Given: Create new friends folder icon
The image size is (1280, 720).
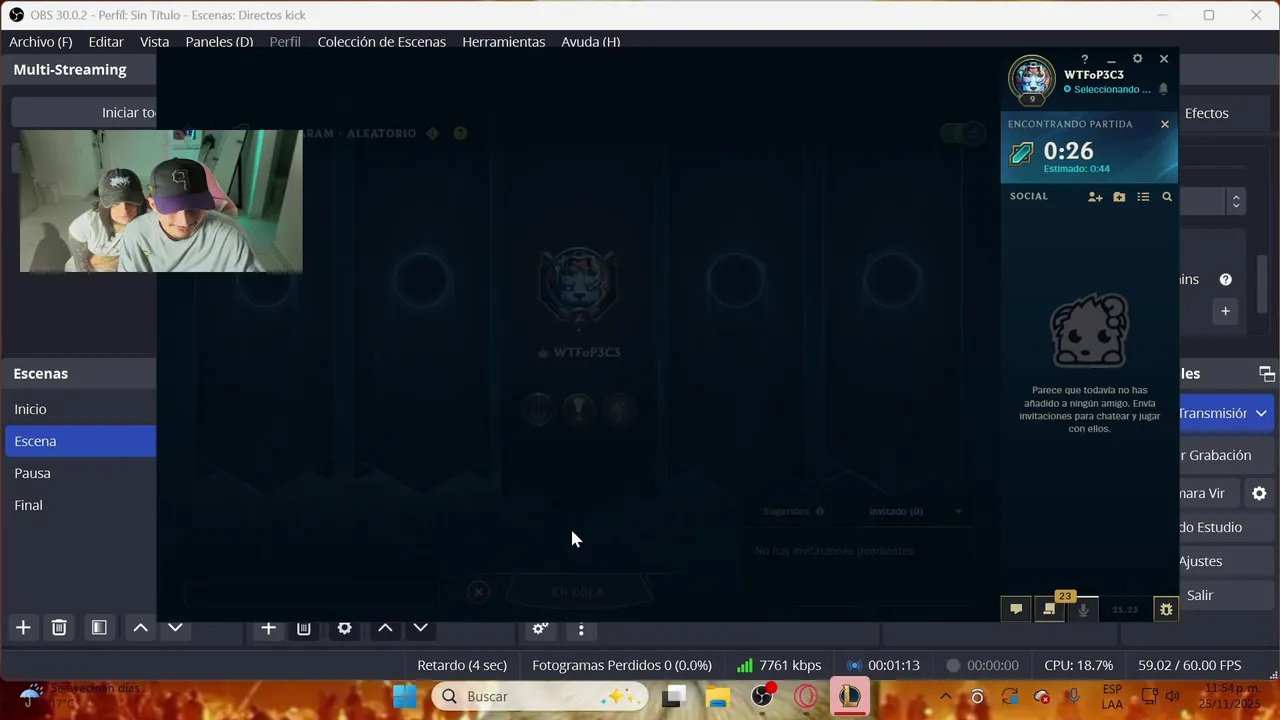Looking at the screenshot, I should click(1119, 197).
